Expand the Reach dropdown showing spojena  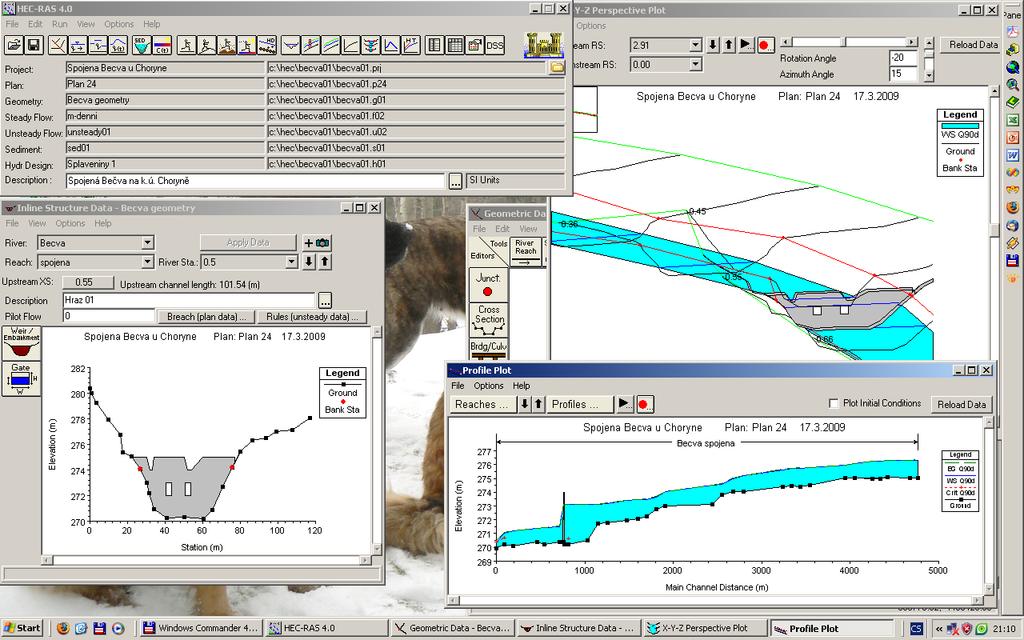click(148, 262)
